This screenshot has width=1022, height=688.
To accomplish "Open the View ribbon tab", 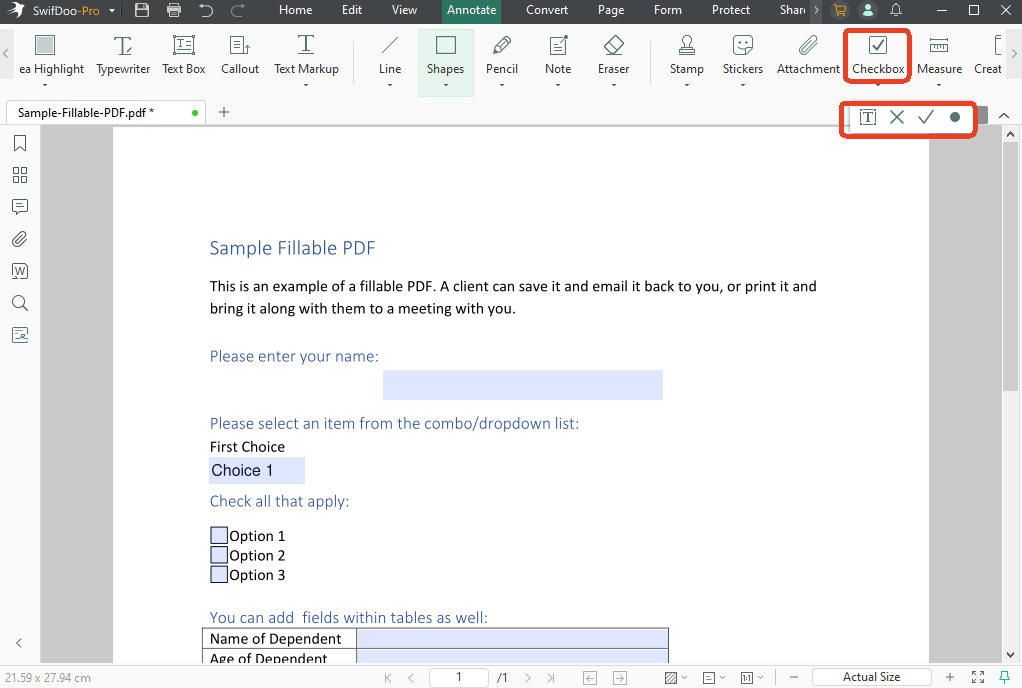I will tap(404, 10).
